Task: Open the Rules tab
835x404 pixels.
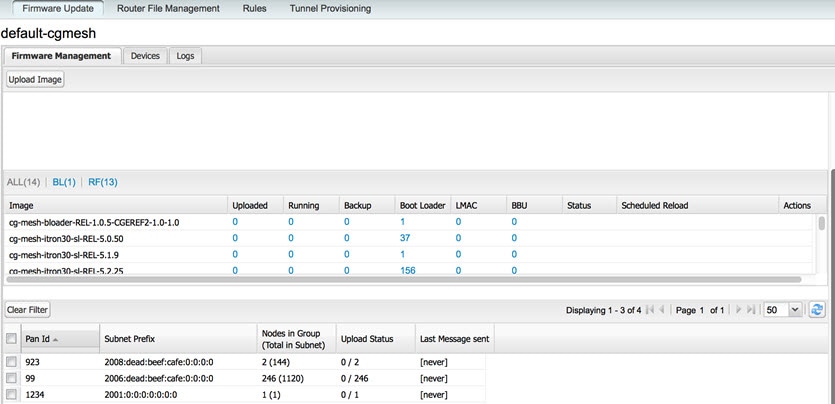Action: tap(255, 9)
